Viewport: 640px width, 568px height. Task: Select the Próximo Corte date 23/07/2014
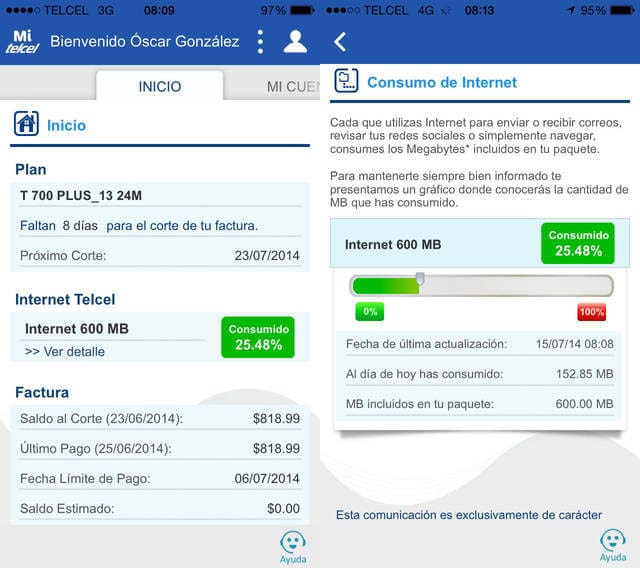pyautogui.click(x=267, y=255)
